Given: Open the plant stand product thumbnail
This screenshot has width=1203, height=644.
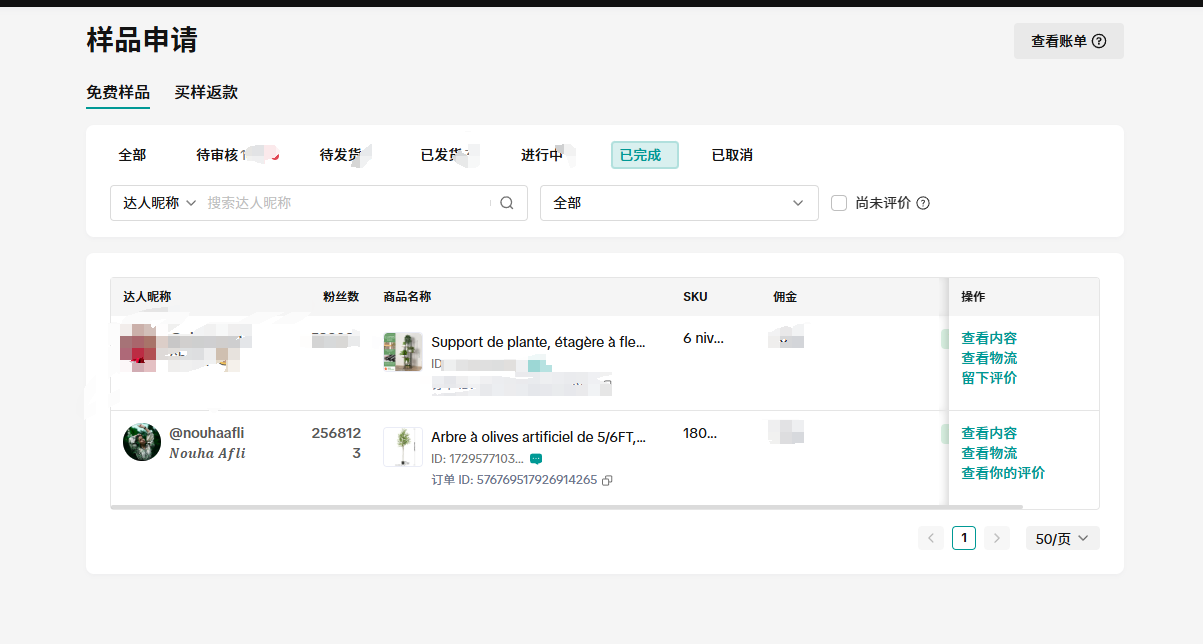Looking at the screenshot, I should tap(403, 352).
